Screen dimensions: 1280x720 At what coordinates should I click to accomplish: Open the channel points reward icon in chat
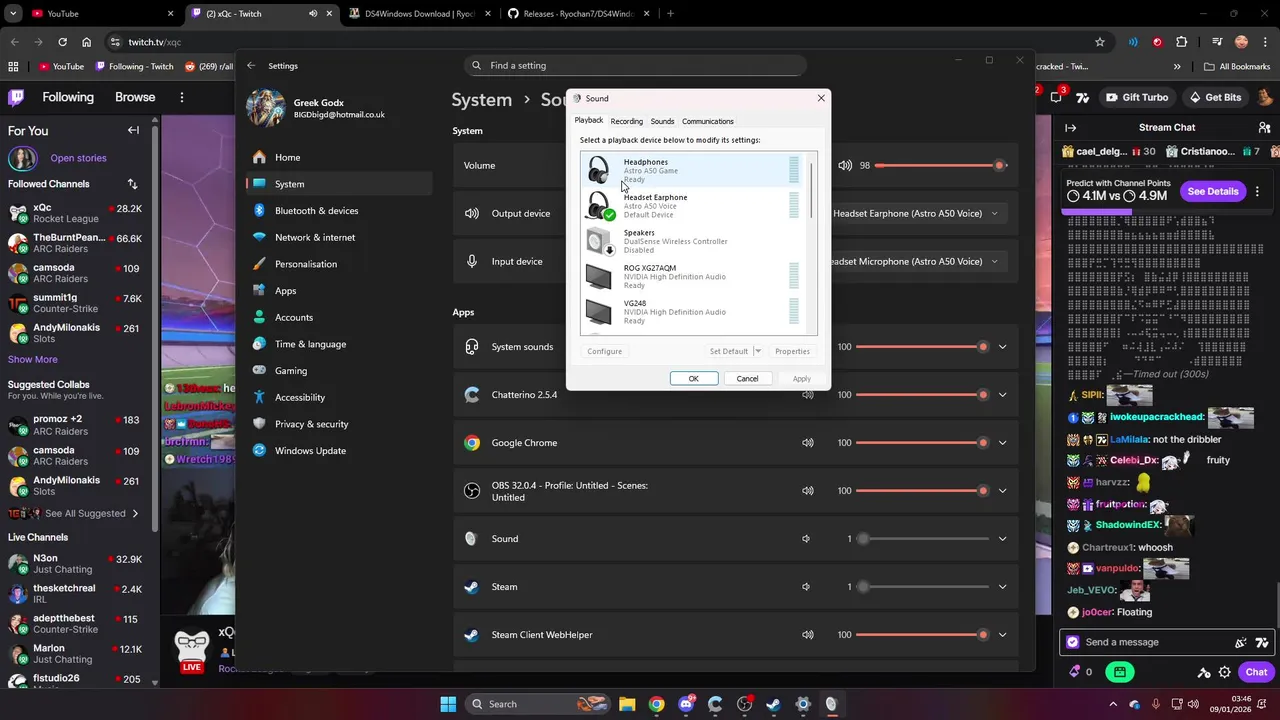(x=1120, y=672)
